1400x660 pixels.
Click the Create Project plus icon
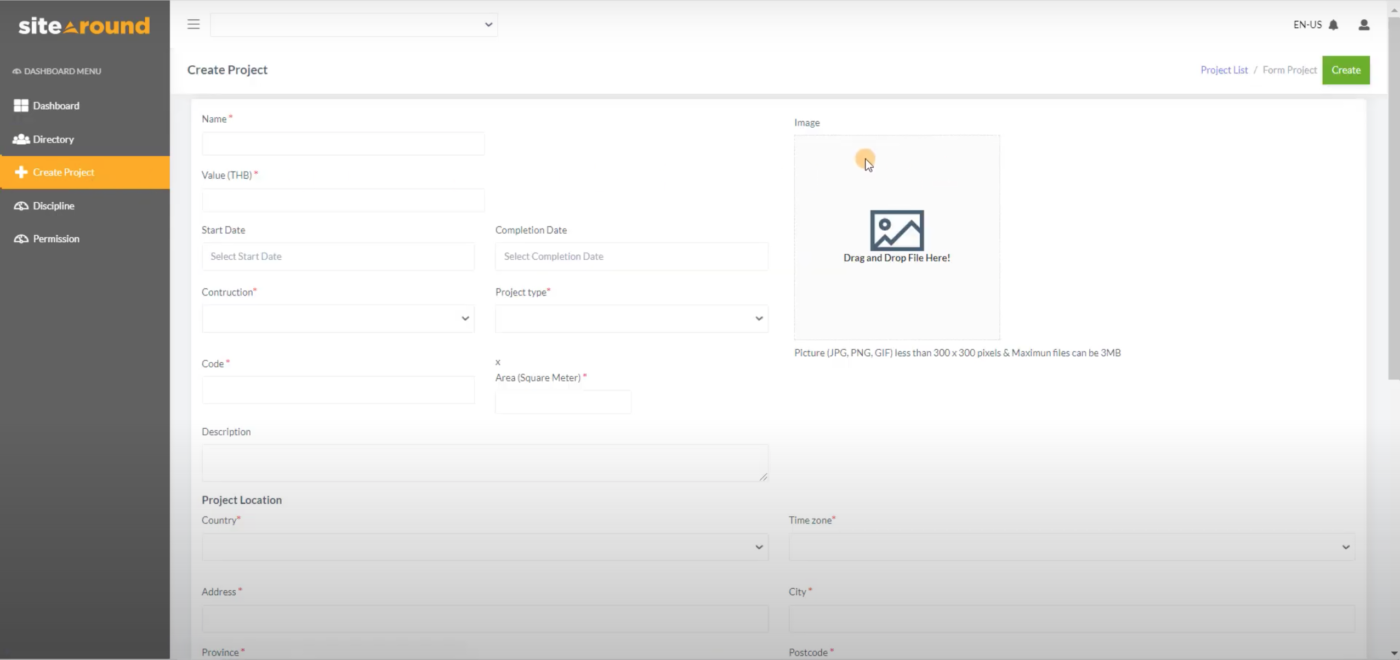20,172
